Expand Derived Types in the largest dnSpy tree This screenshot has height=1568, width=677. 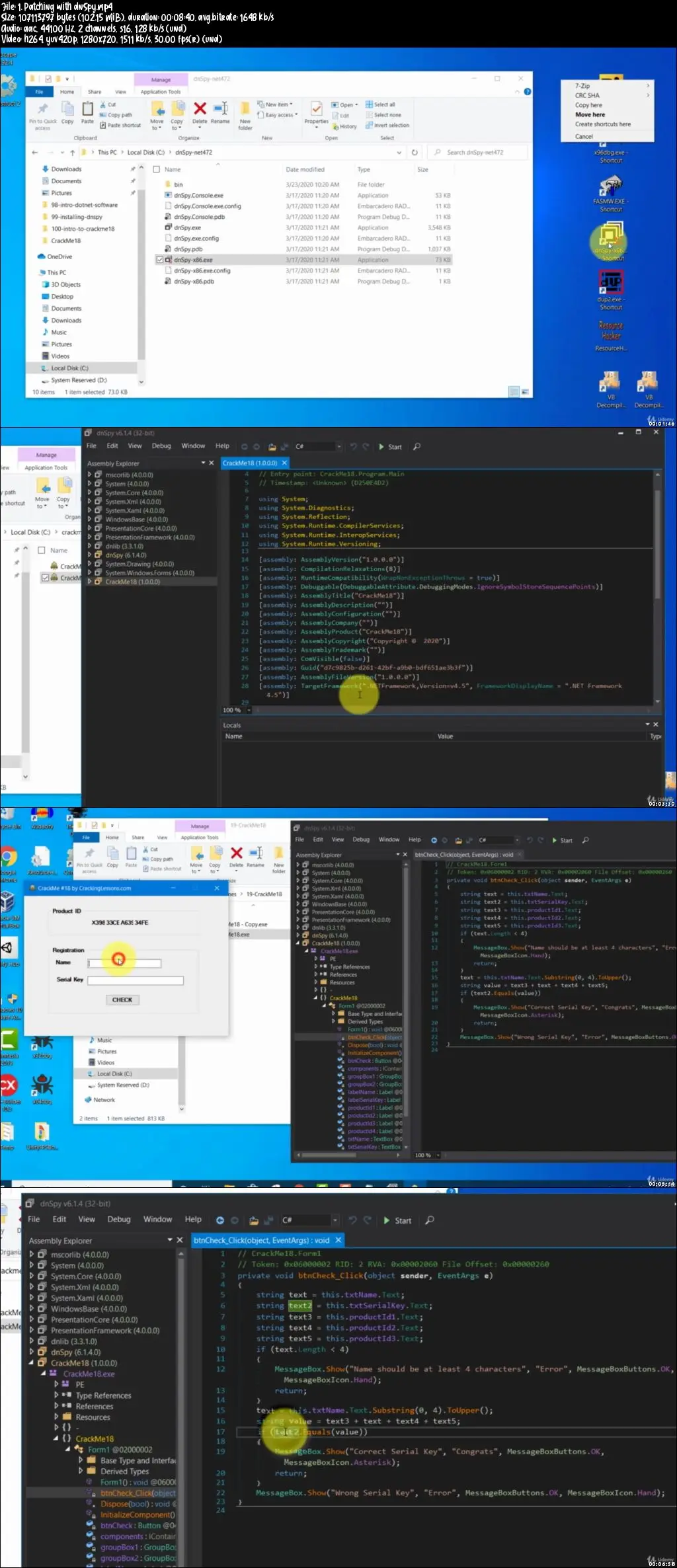click(x=81, y=1471)
